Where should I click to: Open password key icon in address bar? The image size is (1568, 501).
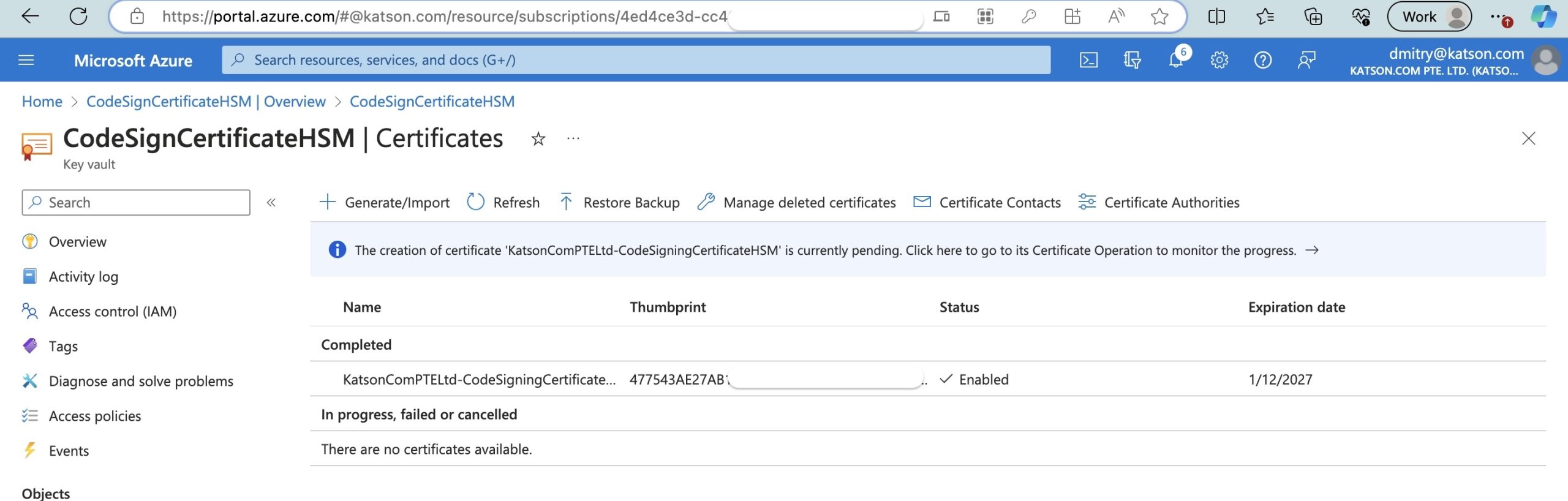1028,17
